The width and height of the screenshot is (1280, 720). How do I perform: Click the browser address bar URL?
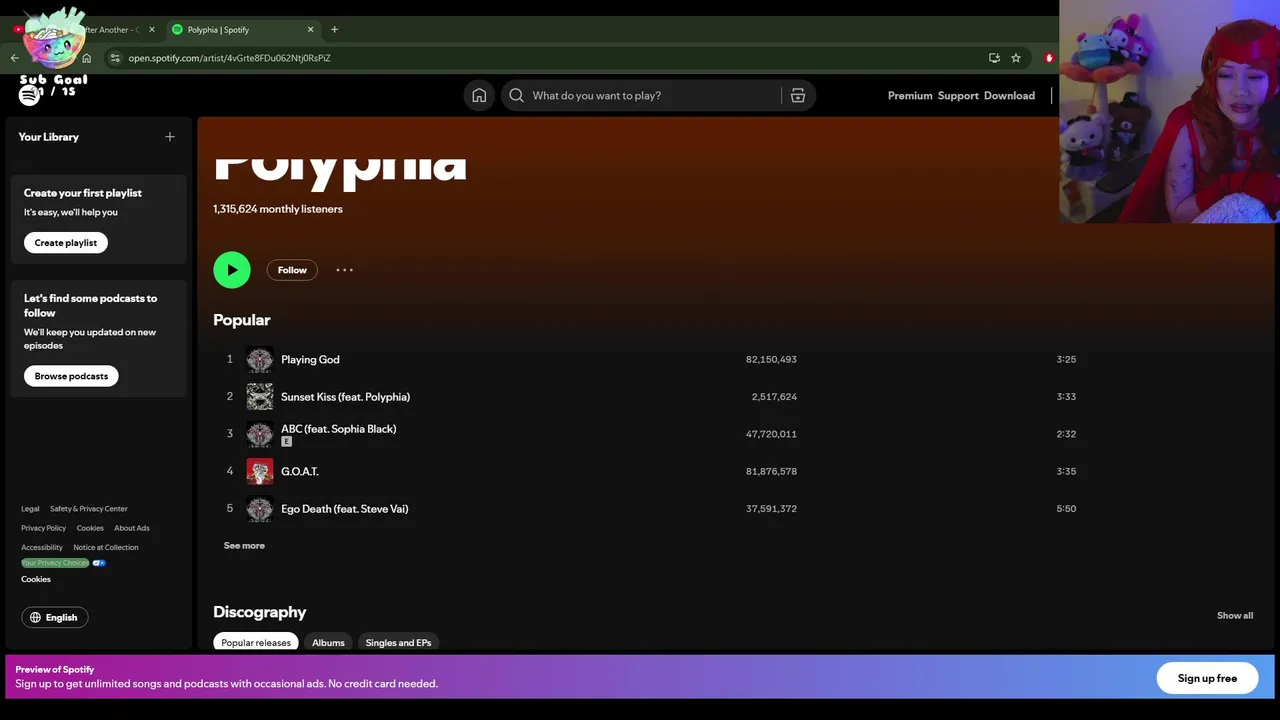[x=229, y=58]
